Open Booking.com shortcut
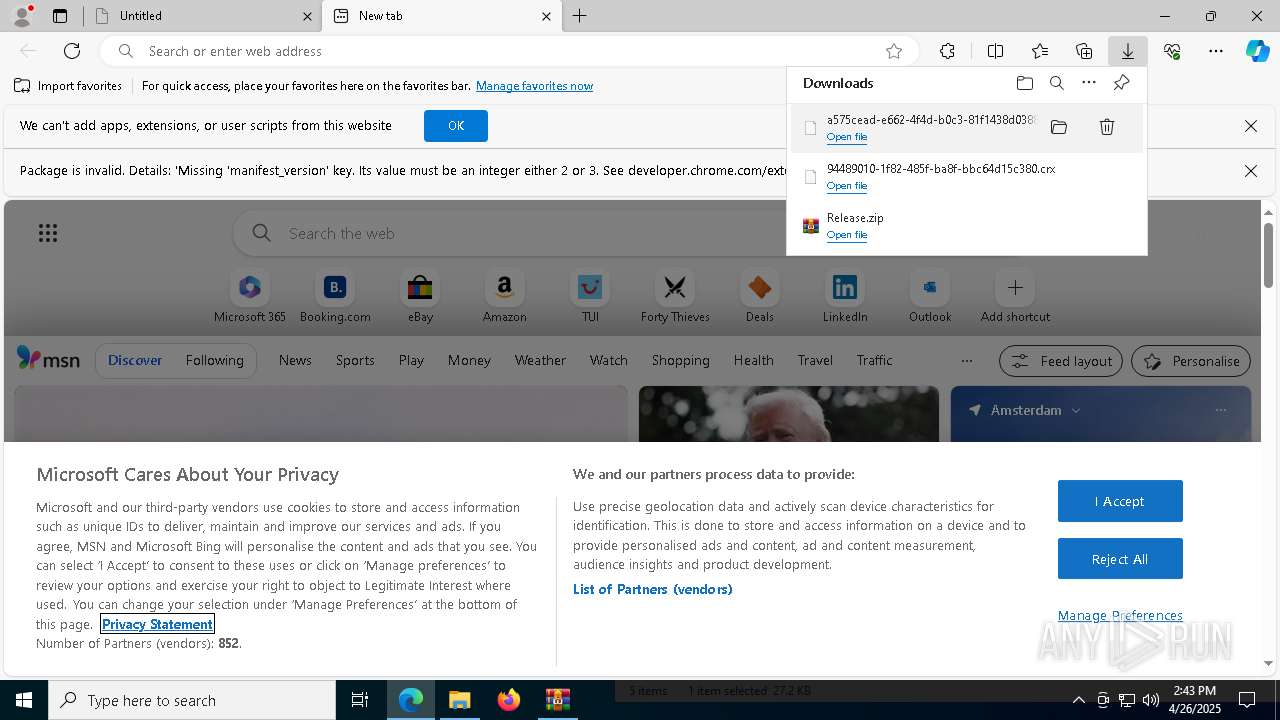The image size is (1280, 720). click(x=335, y=297)
